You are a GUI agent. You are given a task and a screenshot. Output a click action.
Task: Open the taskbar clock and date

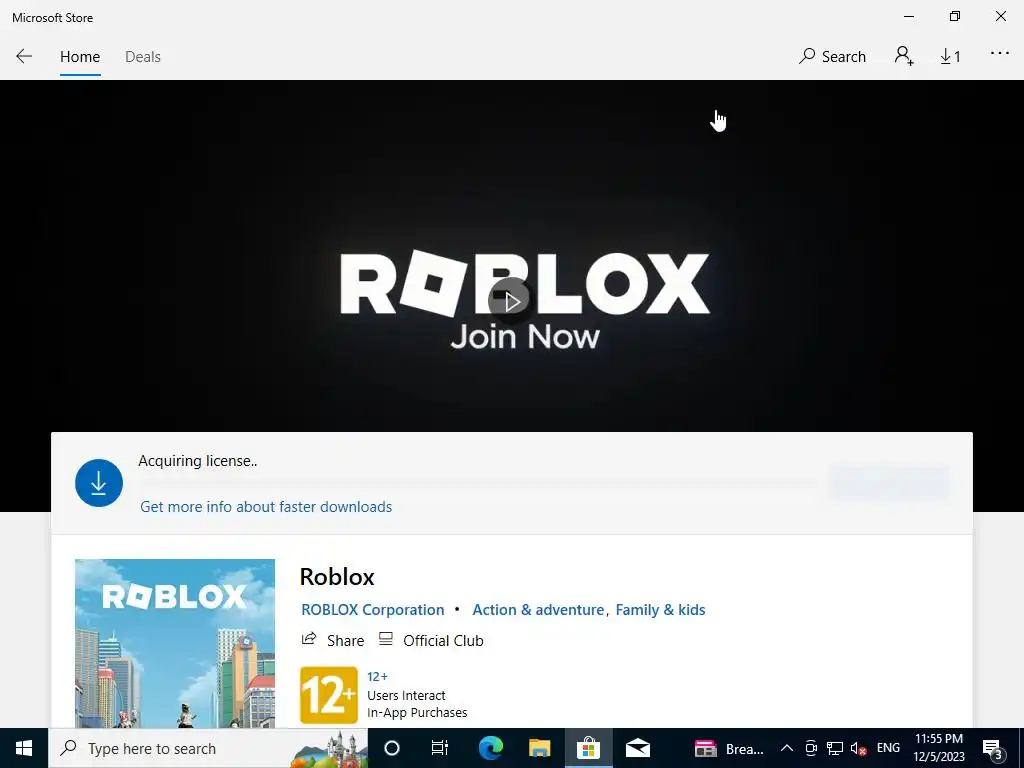[x=938, y=748]
